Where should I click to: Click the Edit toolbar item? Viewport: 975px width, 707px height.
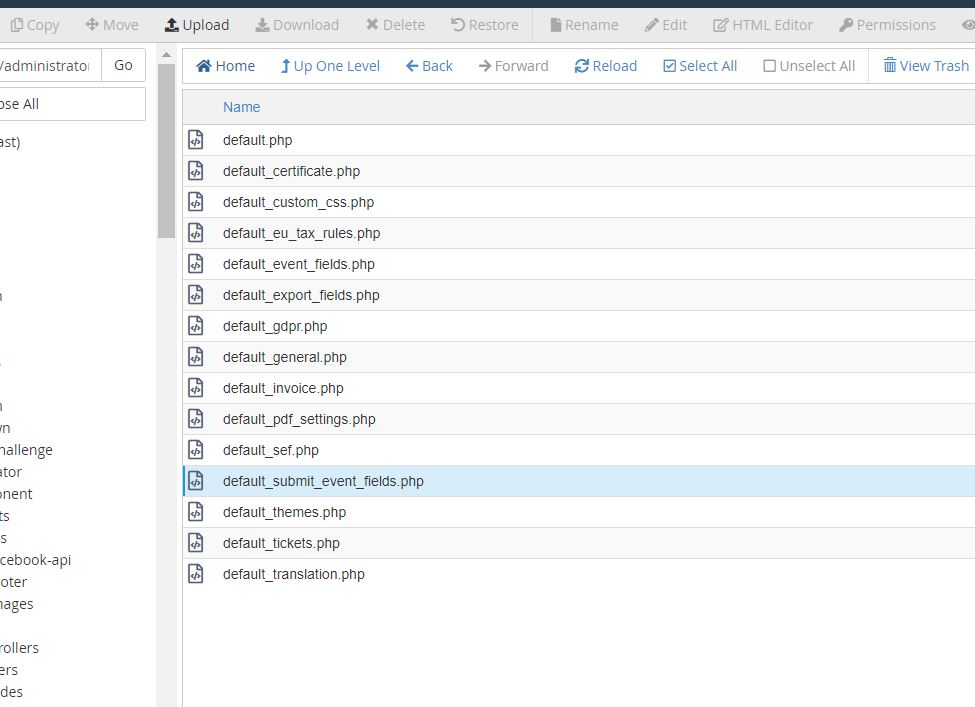pos(666,25)
